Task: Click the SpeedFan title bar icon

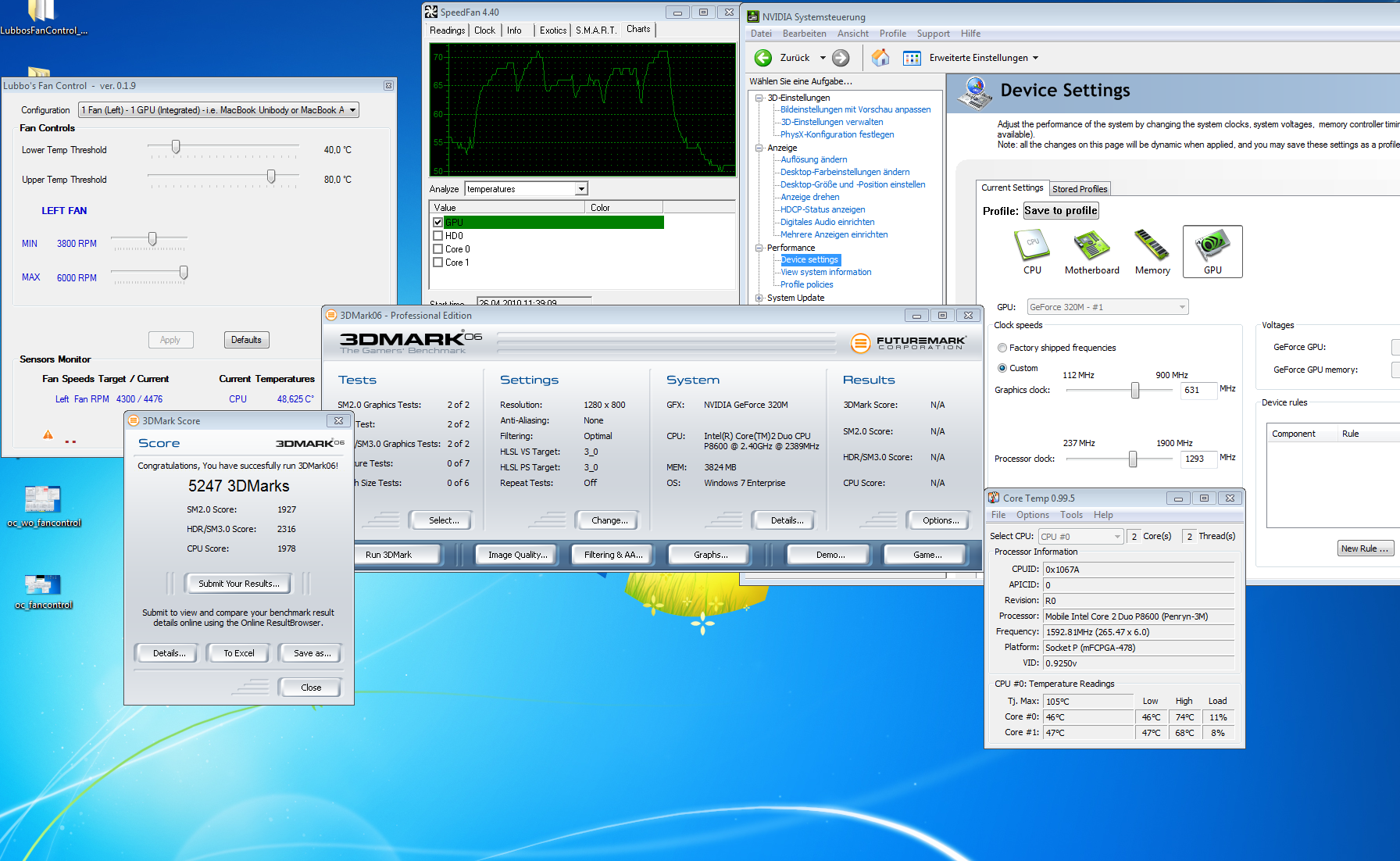Action: 431,12
